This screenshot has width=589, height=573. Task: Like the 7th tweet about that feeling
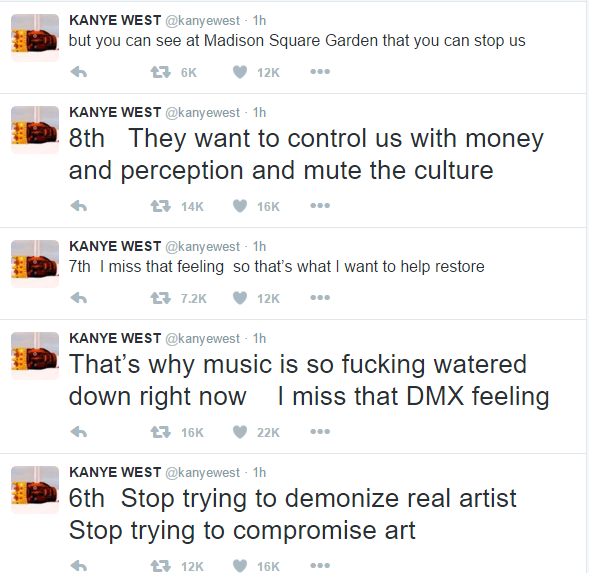[x=240, y=298]
